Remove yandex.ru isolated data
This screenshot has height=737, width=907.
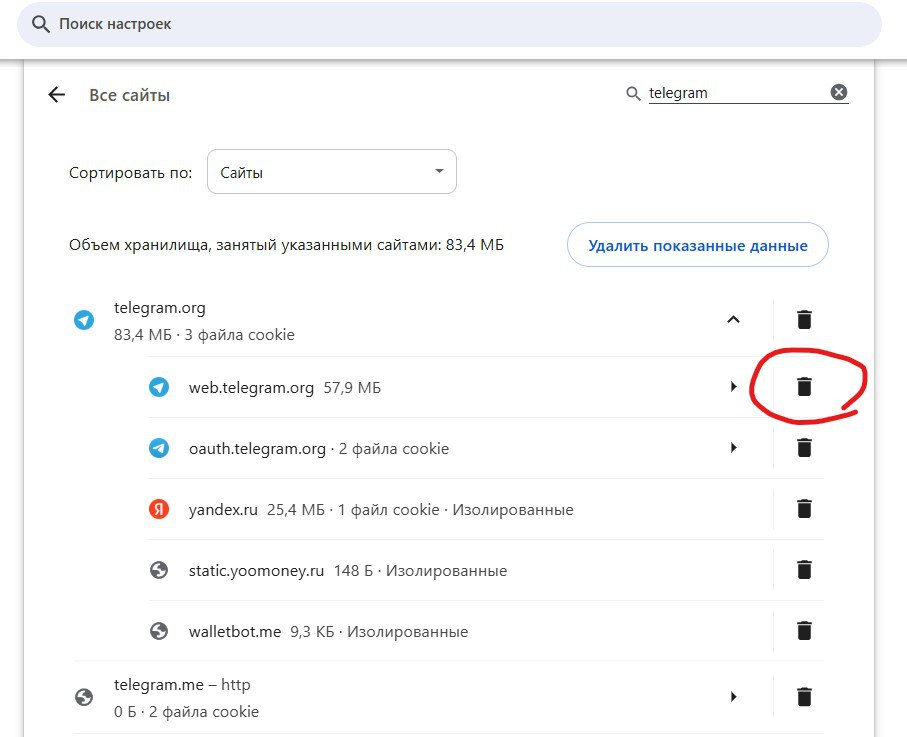coord(804,508)
